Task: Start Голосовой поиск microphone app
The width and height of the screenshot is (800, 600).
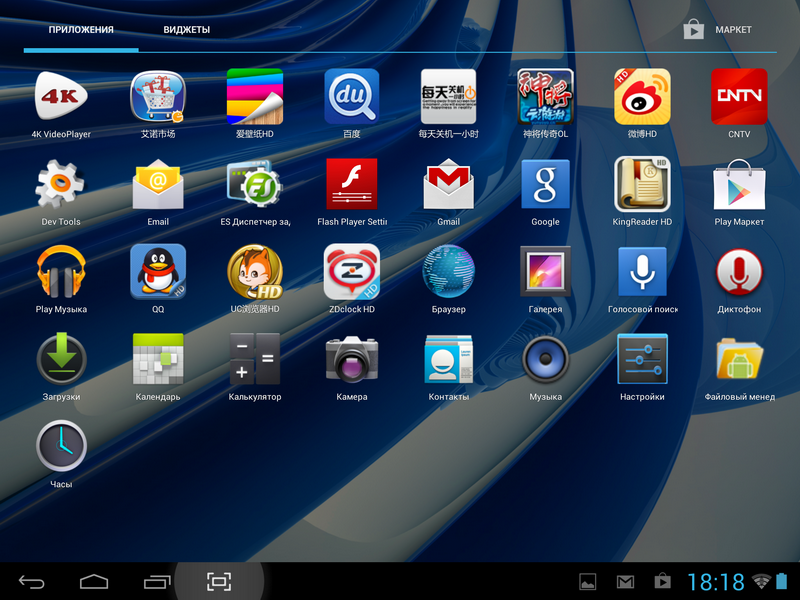Action: coord(642,272)
